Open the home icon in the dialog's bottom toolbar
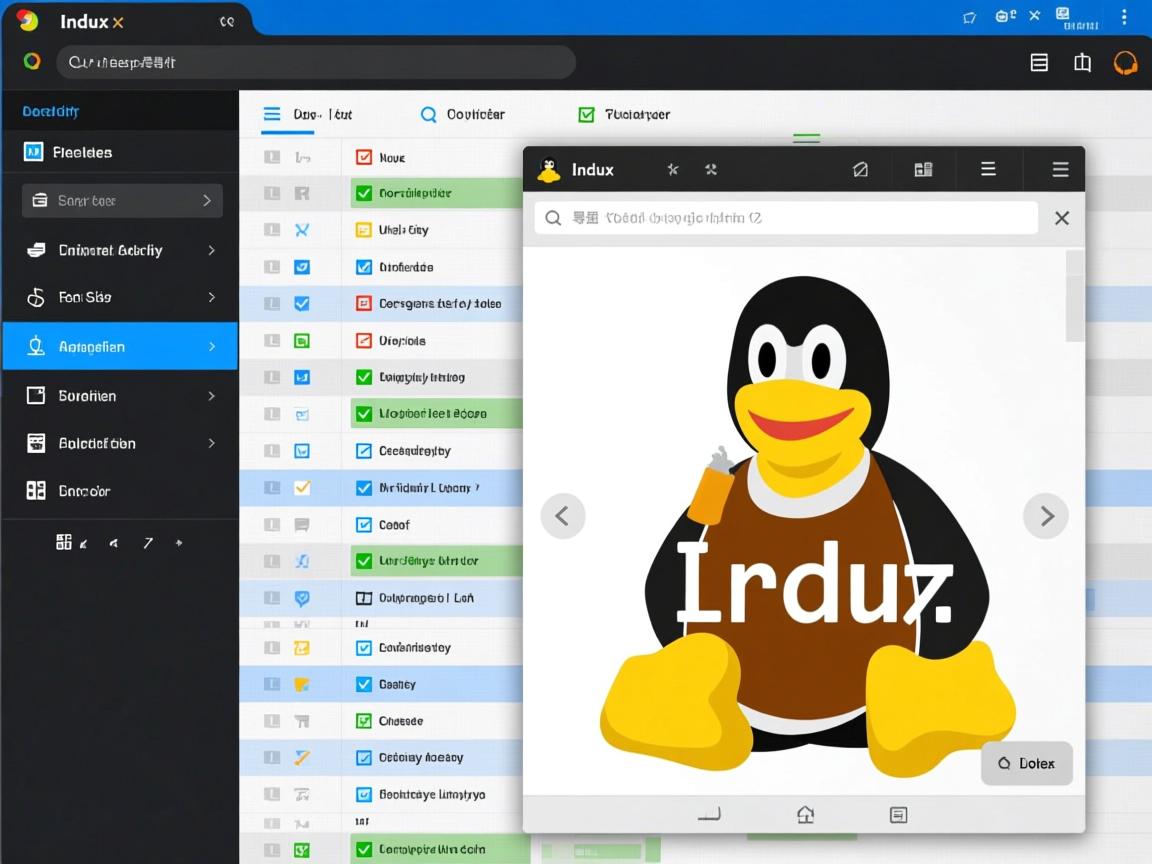Screen dimensions: 1152x864 click(806, 814)
